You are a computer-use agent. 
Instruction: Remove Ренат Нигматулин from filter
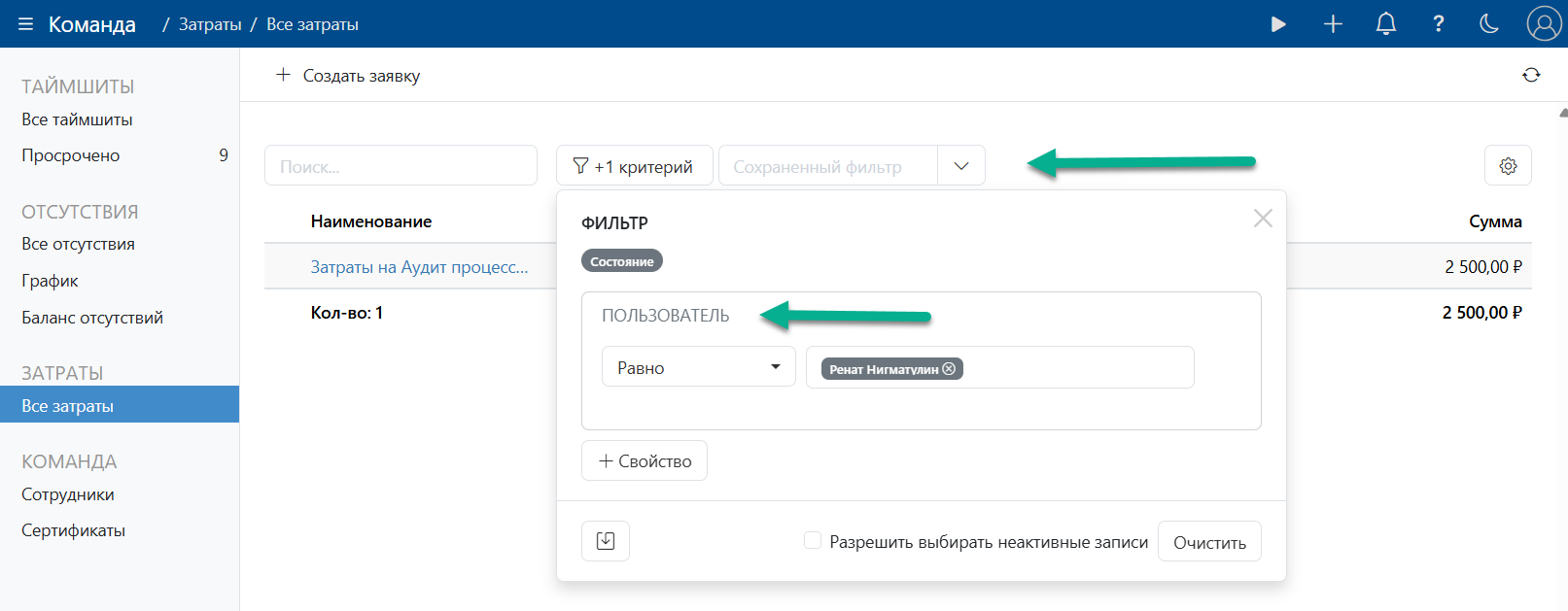point(949,369)
